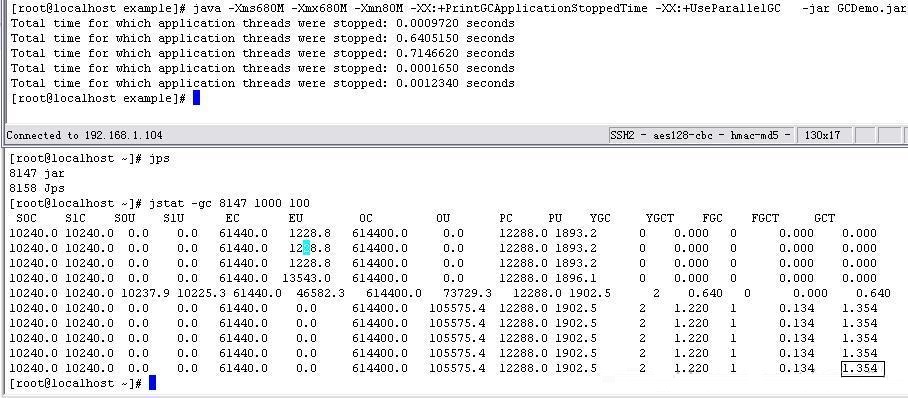Select the stopped time 0.0001650 seconds
Viewport: 908px width, 398px height.
(x=455, y=68)
